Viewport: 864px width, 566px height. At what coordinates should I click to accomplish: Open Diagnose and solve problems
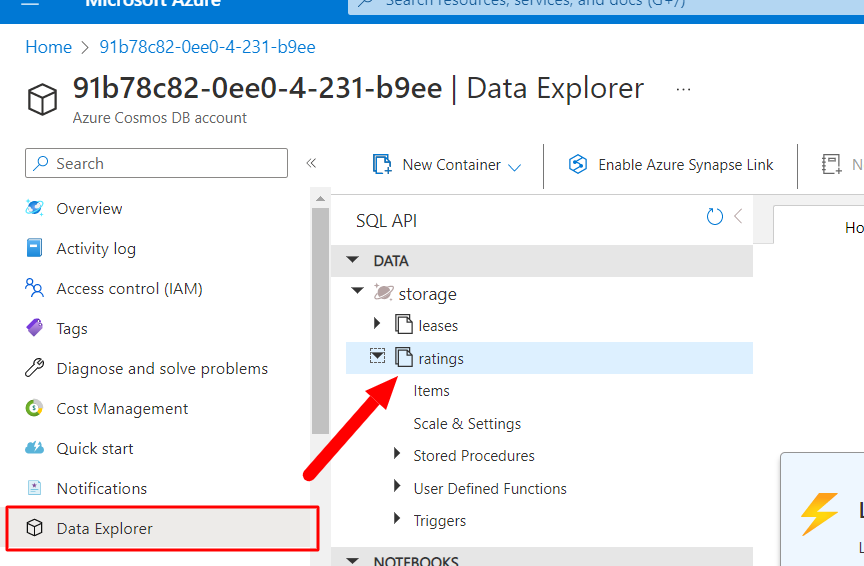(x=162, y=368)
